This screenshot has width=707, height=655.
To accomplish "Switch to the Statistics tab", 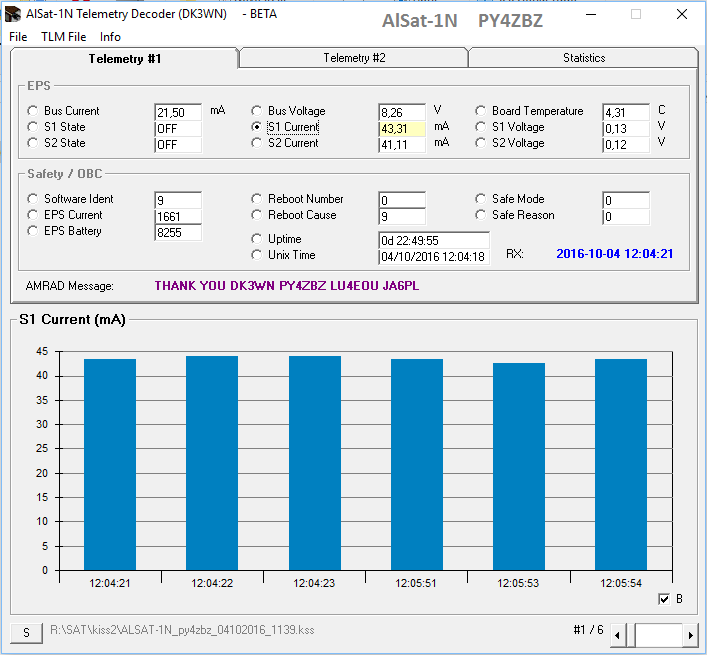I will [x=583, y=58].
